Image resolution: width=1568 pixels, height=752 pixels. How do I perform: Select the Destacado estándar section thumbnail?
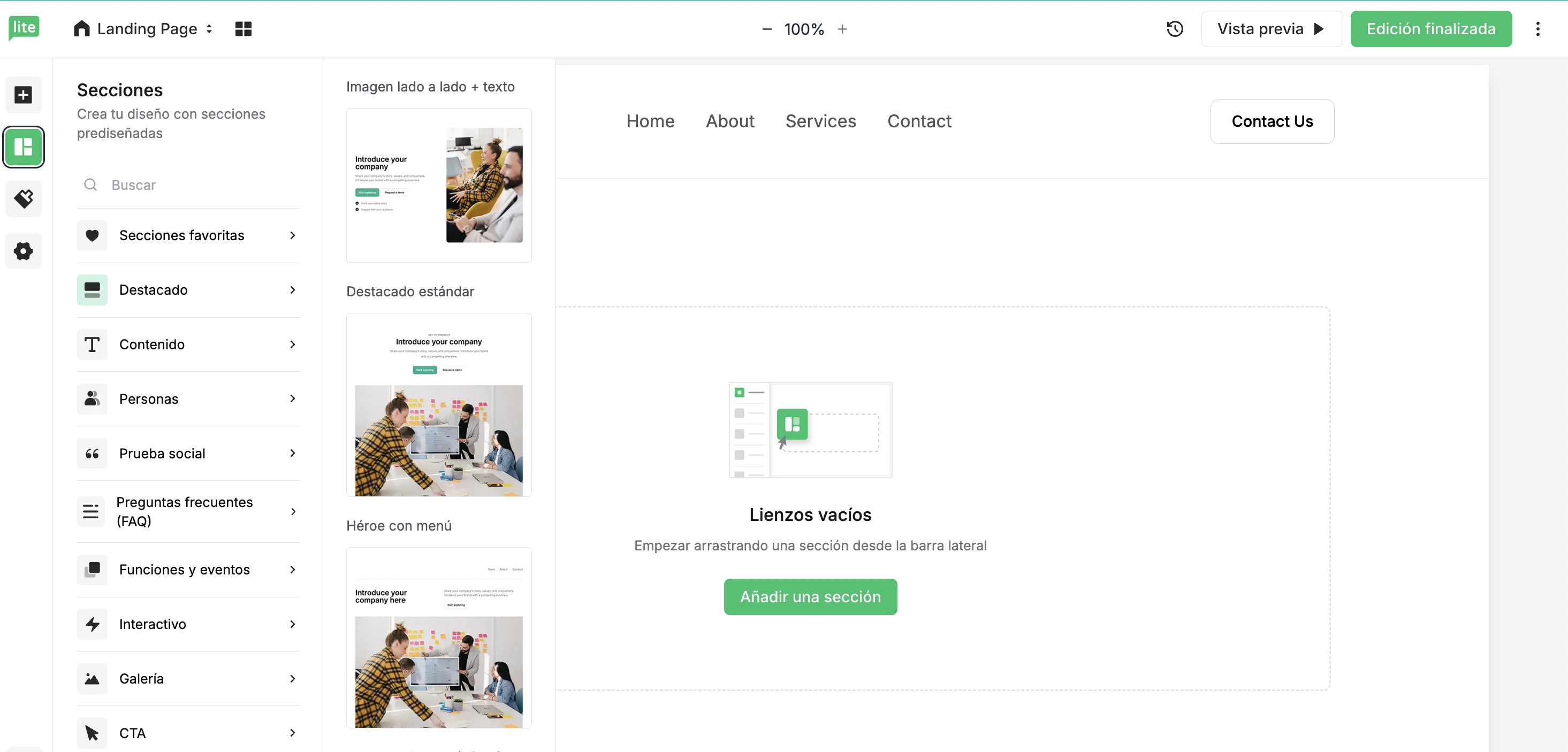click(438, 404)
